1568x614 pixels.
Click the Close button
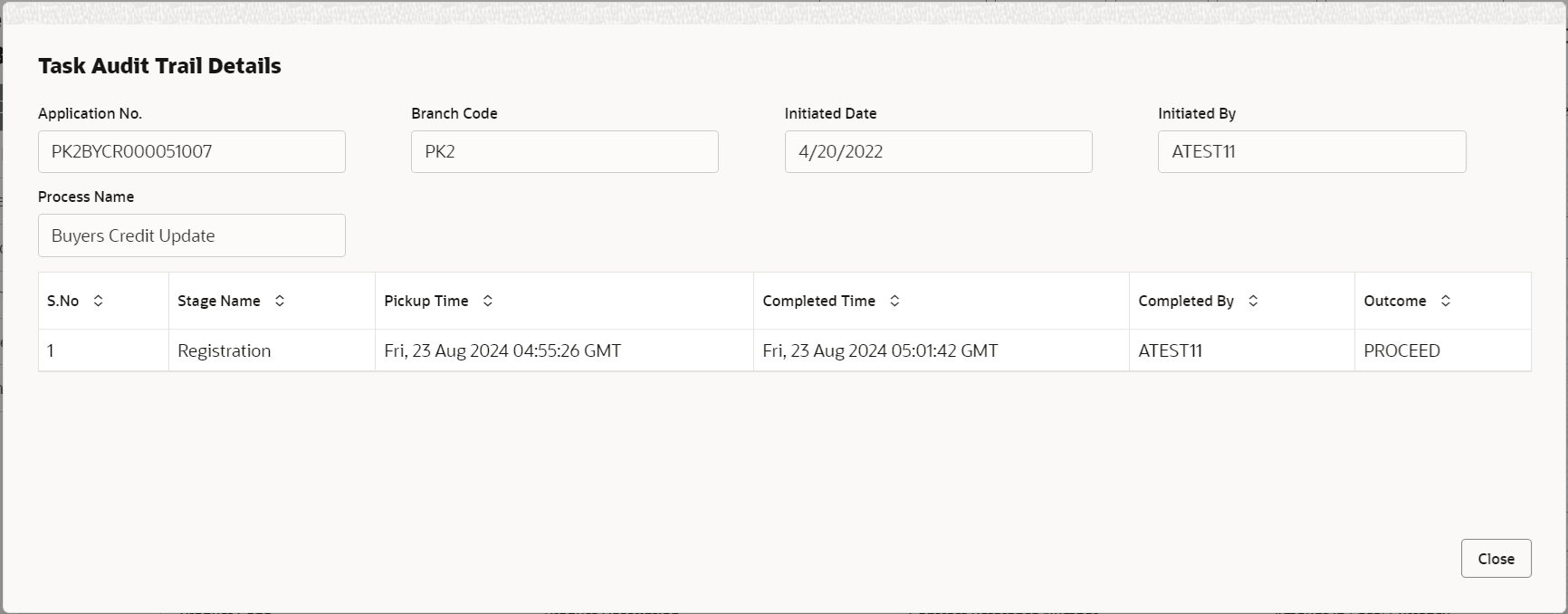coord(1496,559)
